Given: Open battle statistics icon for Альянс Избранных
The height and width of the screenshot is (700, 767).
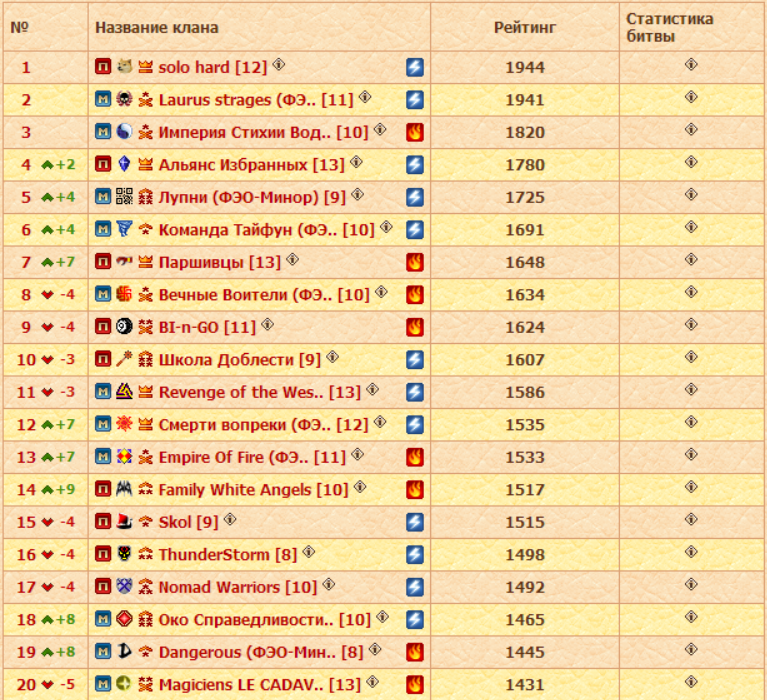Looking at the screenshot, I should [x=691, y=162].
